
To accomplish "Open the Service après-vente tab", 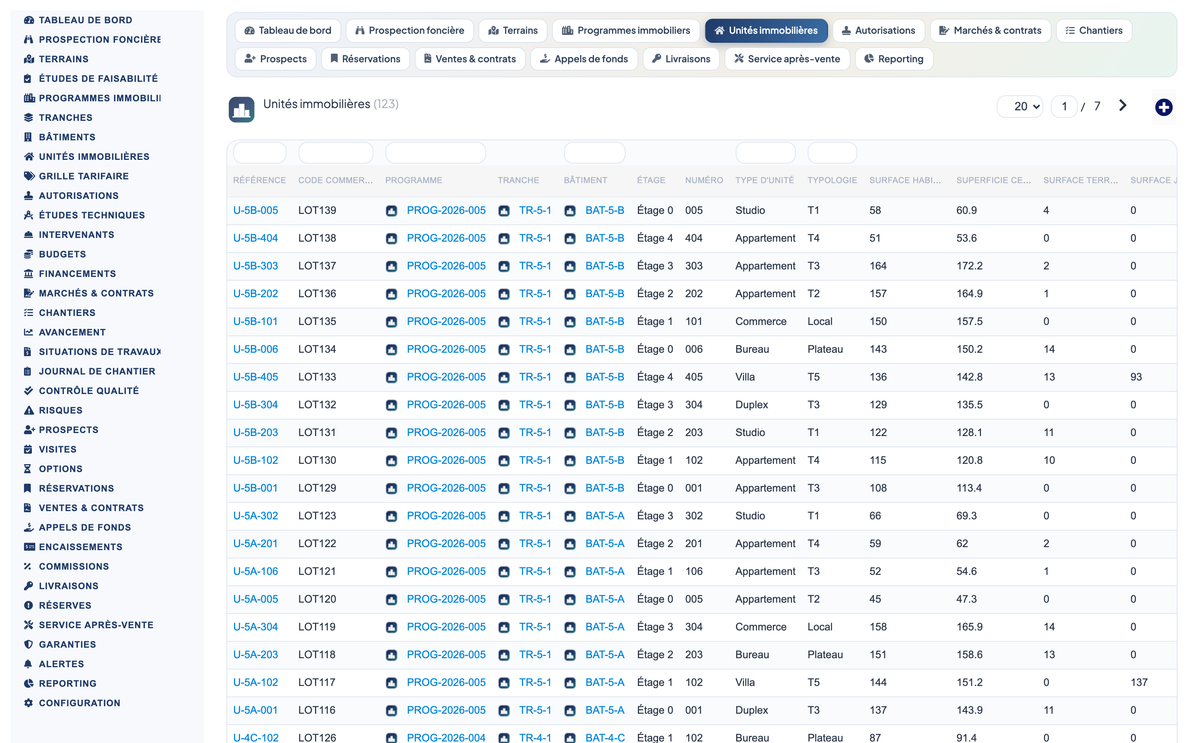I will click(x=787, y=59).
